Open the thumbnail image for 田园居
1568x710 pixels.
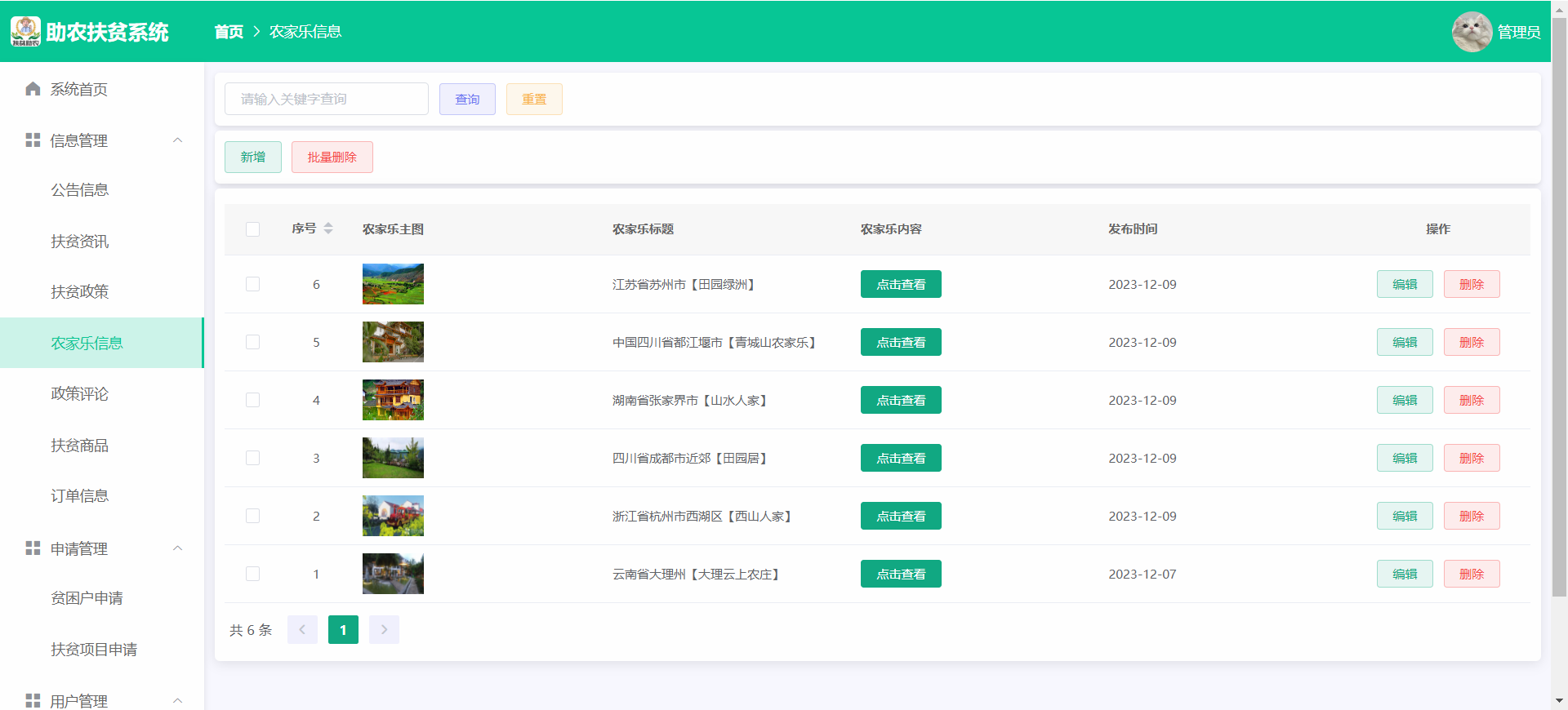point(393,458)
